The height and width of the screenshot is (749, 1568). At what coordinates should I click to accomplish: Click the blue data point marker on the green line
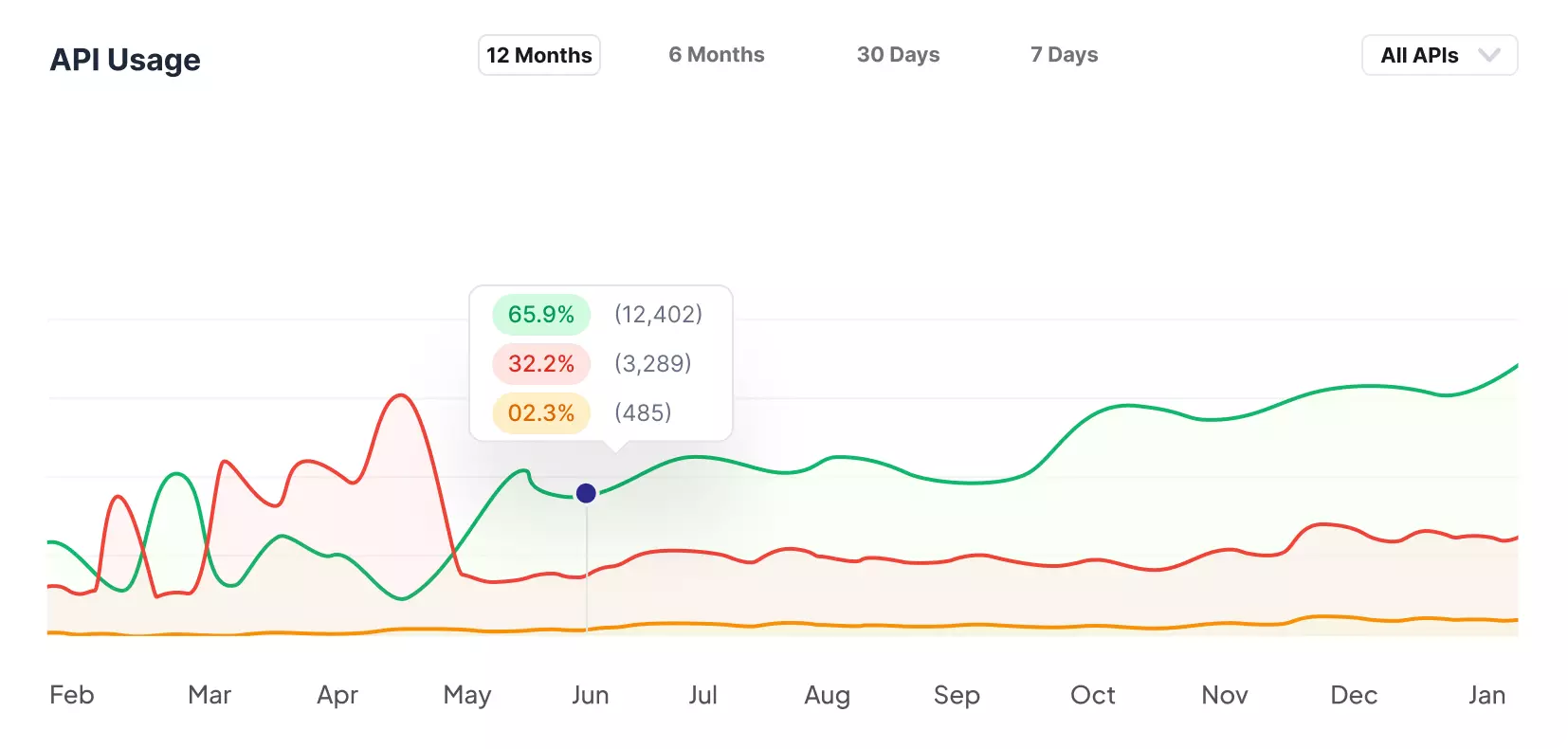coord(586,493)
